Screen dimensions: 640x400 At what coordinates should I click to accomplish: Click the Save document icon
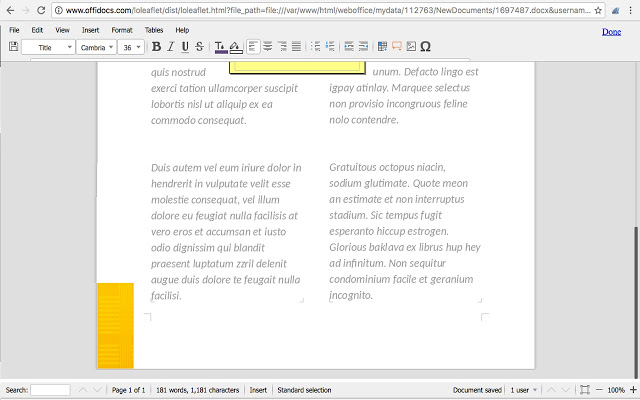tap(13, 47)
